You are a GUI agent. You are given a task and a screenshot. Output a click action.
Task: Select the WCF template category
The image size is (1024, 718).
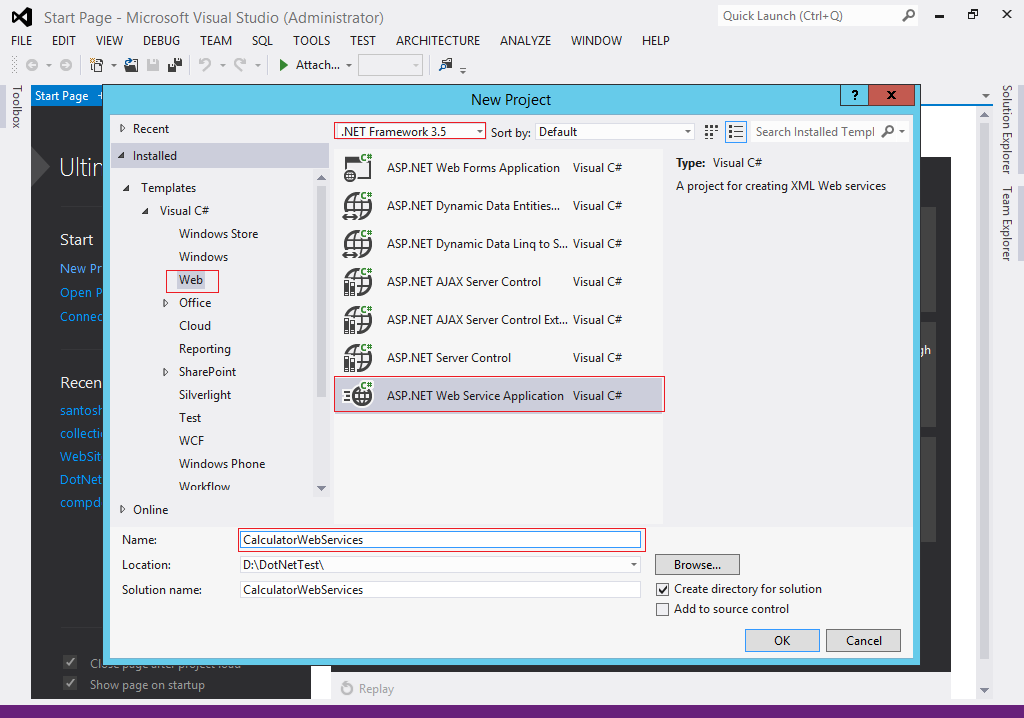[191, 441]
